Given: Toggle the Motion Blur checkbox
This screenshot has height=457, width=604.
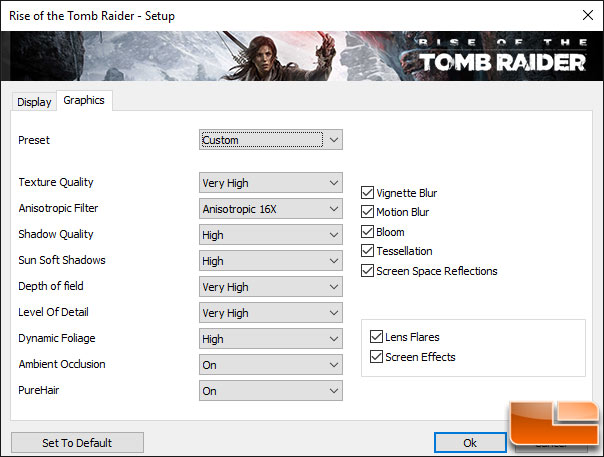Looking at the screenshot, I should point(367,212).
